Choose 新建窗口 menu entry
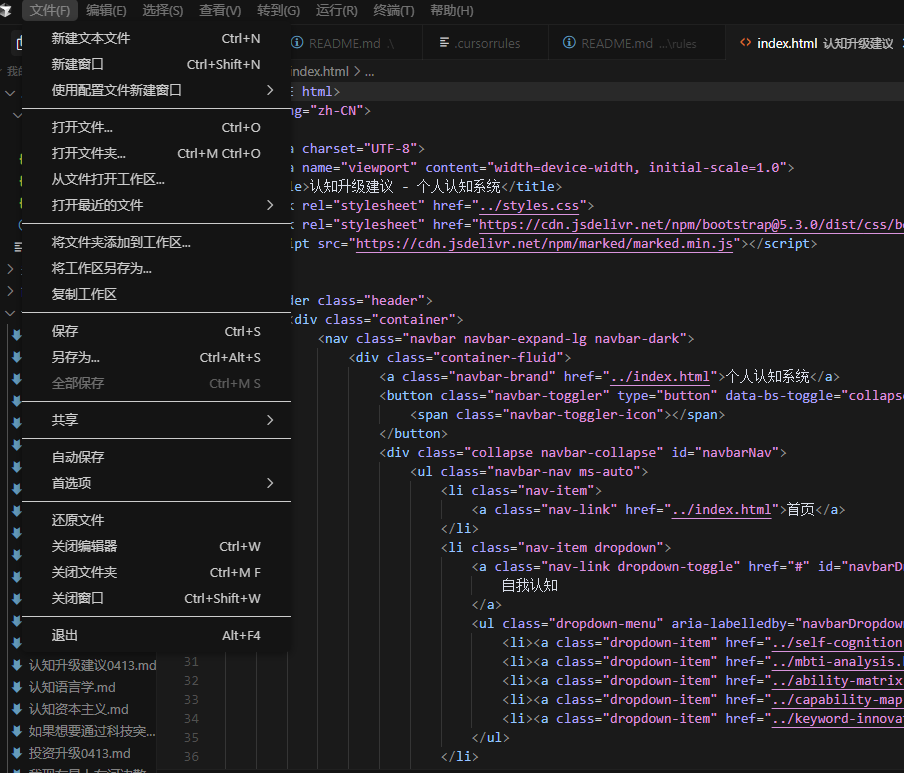 coord(156,64)
